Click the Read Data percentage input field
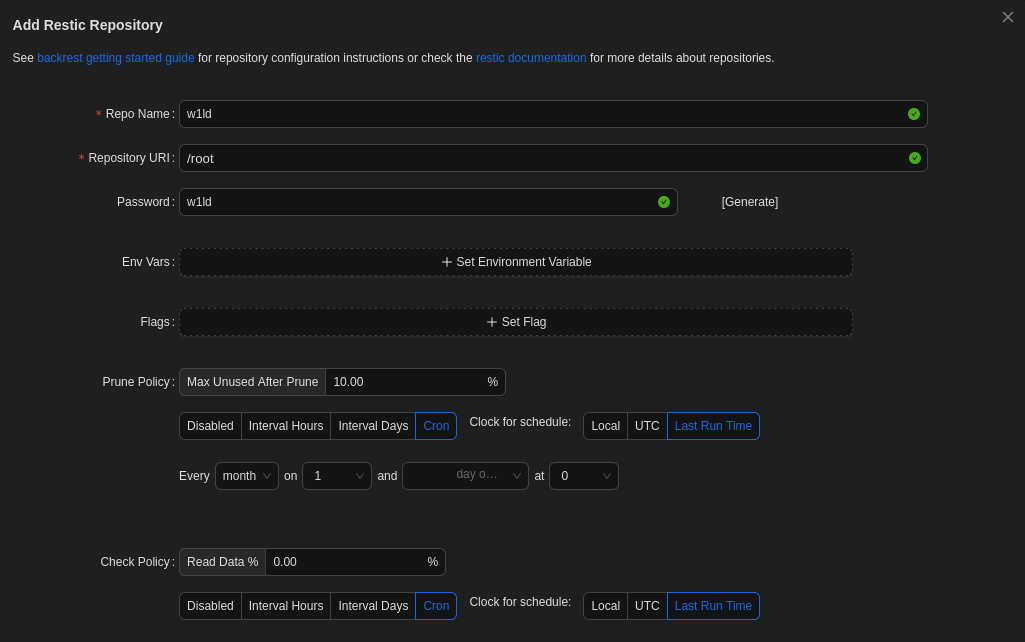 (x=350, y=562)
